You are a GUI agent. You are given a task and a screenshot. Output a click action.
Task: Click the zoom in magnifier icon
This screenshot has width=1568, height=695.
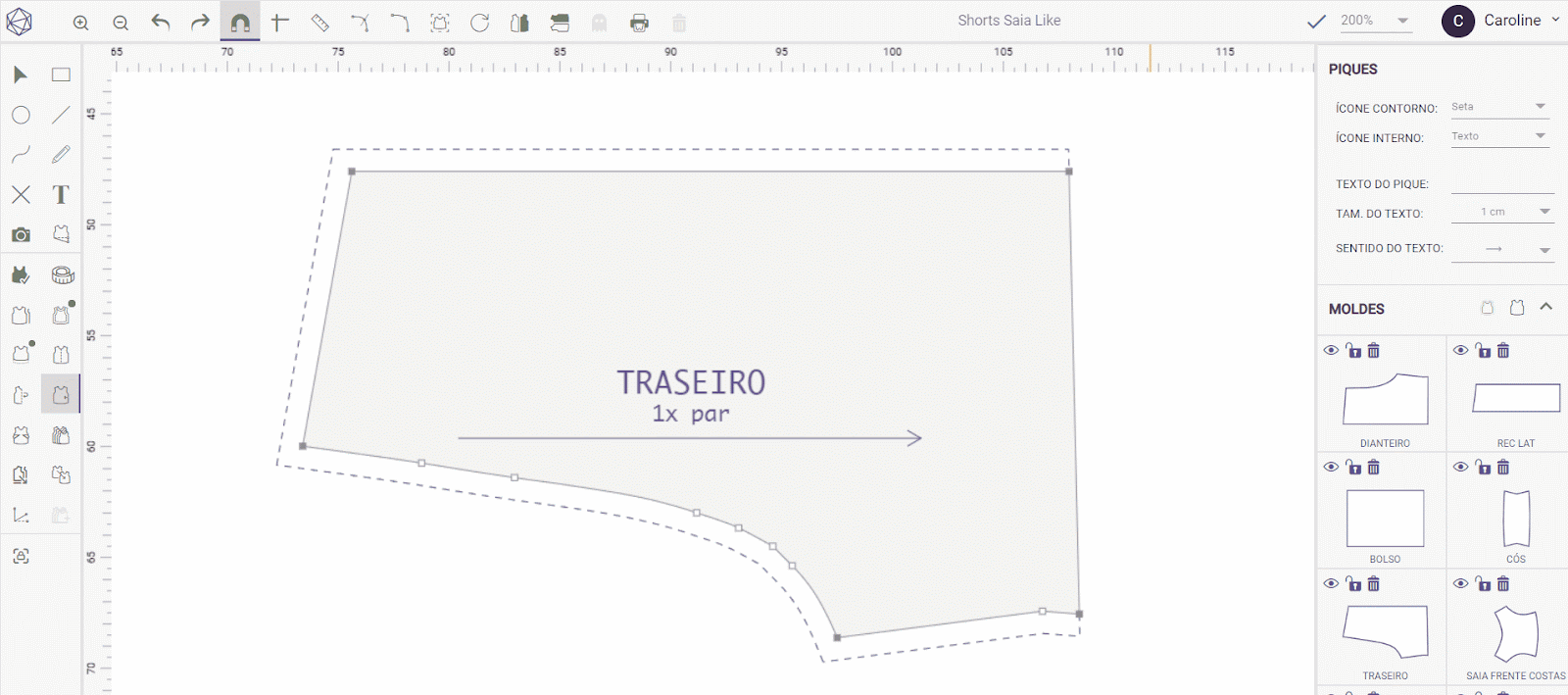(x=81, y=23)
